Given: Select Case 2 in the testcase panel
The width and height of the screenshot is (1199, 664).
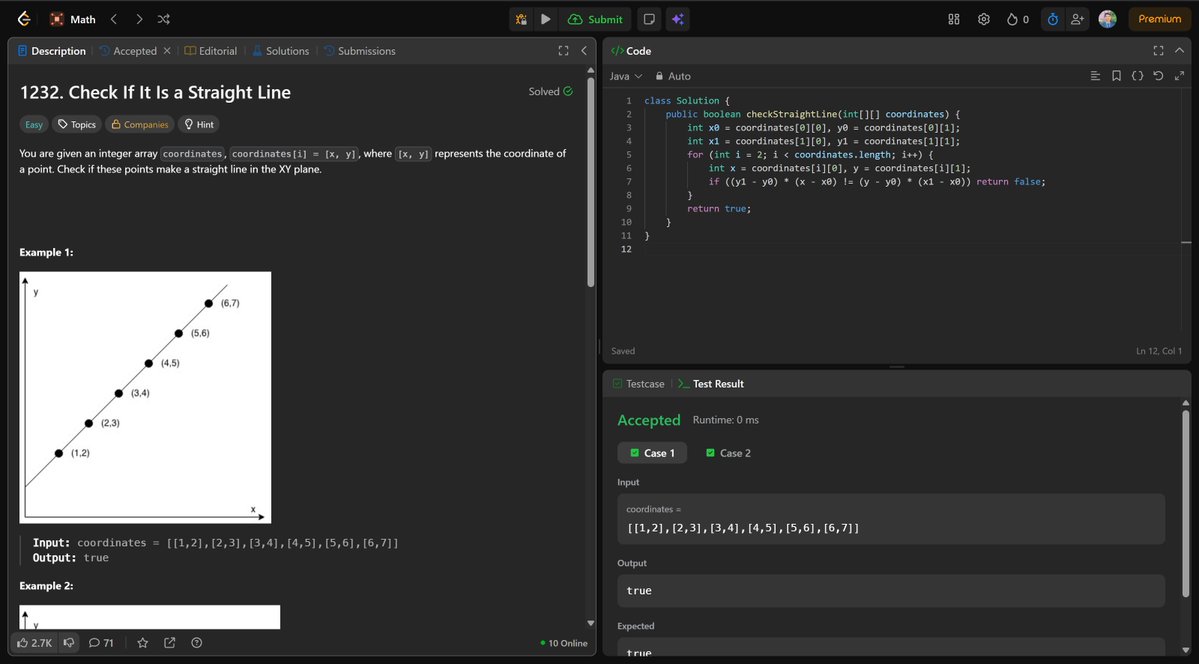Looking at the screenshot, I should pyautogui.click(x=728, y=452).
